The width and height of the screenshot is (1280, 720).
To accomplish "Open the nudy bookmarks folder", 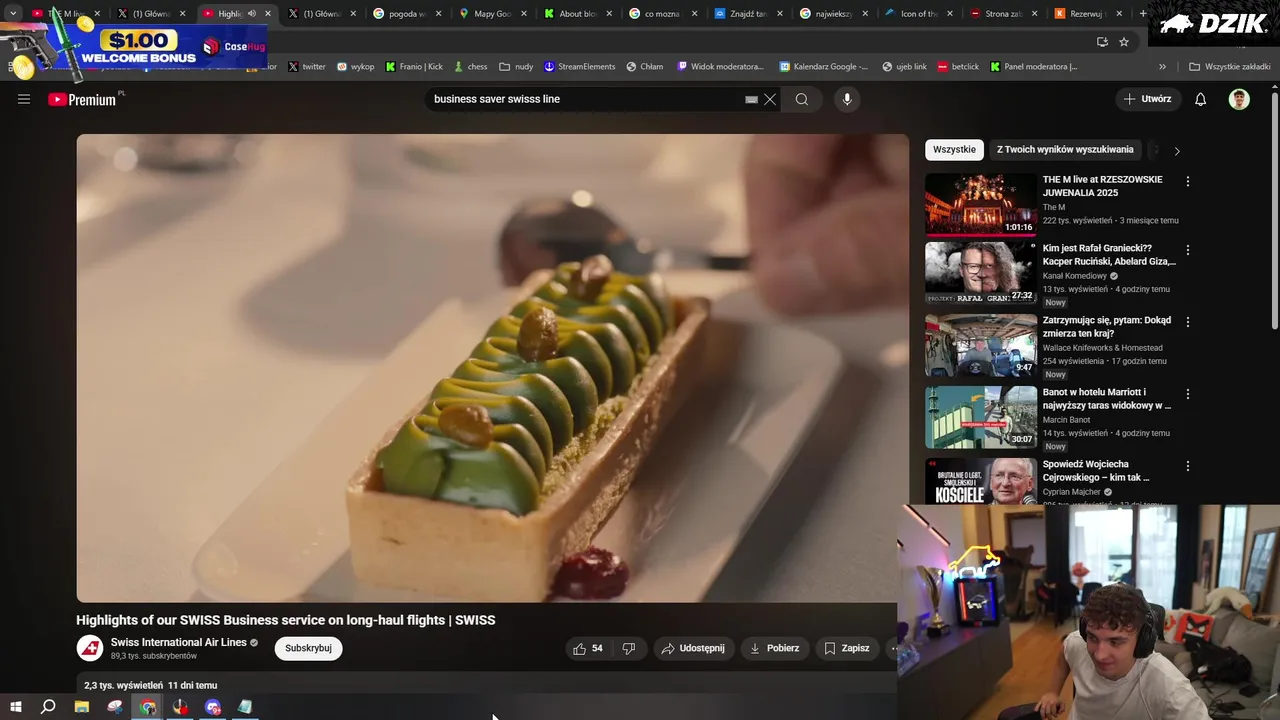I will [x=516, y=67].
